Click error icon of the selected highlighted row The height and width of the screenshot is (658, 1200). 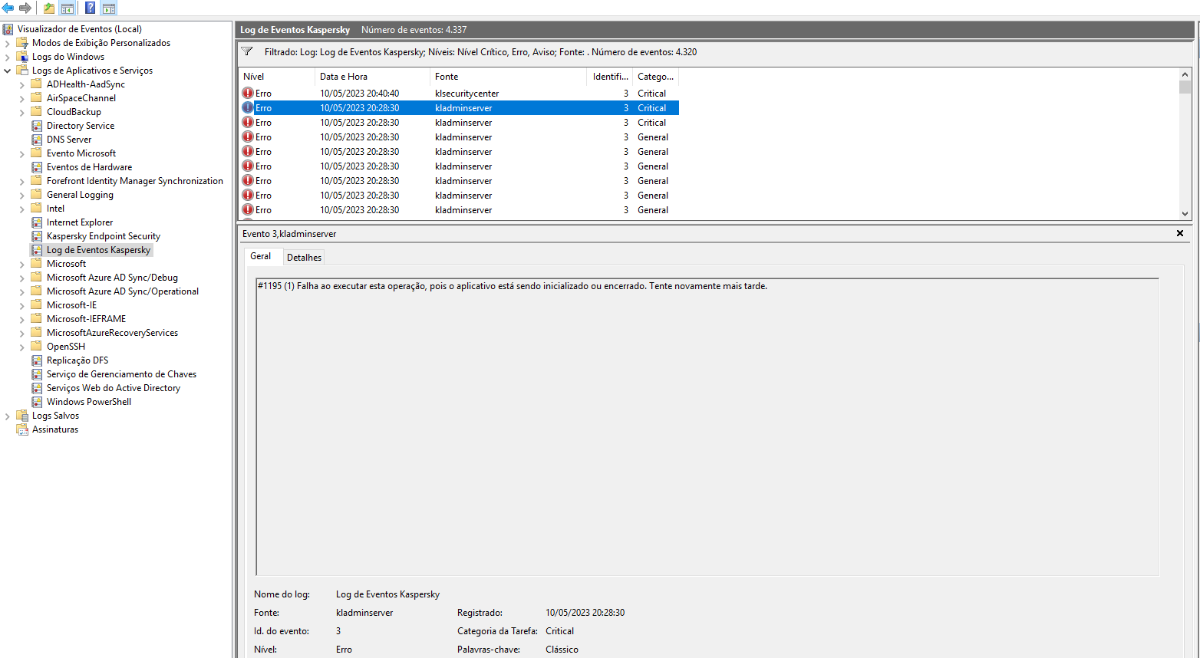pos(248,108)
